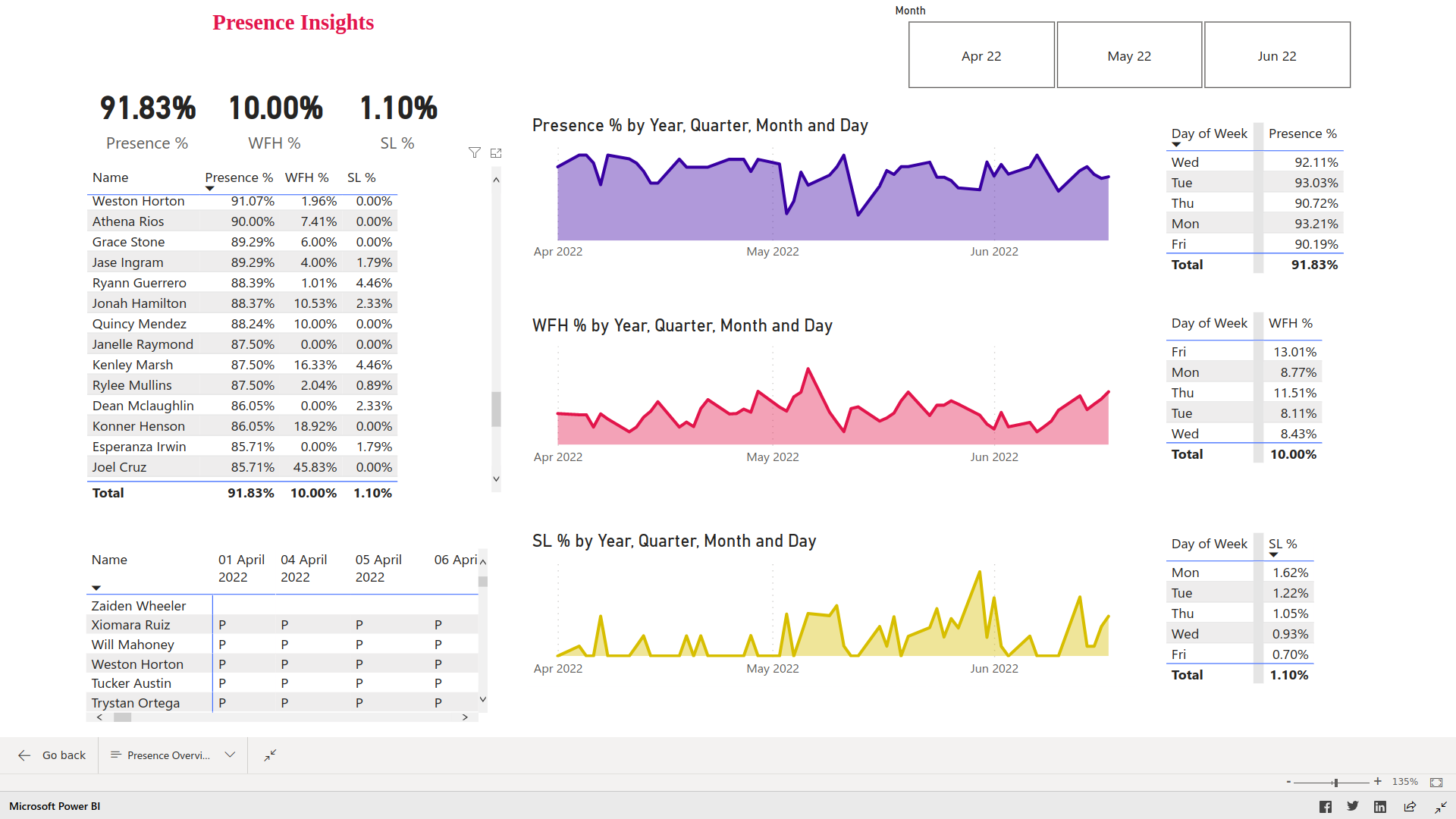Exit full screen via the bottom-right arrows icon
This screenshot has width=1456, height=819.
(1440, 806)
